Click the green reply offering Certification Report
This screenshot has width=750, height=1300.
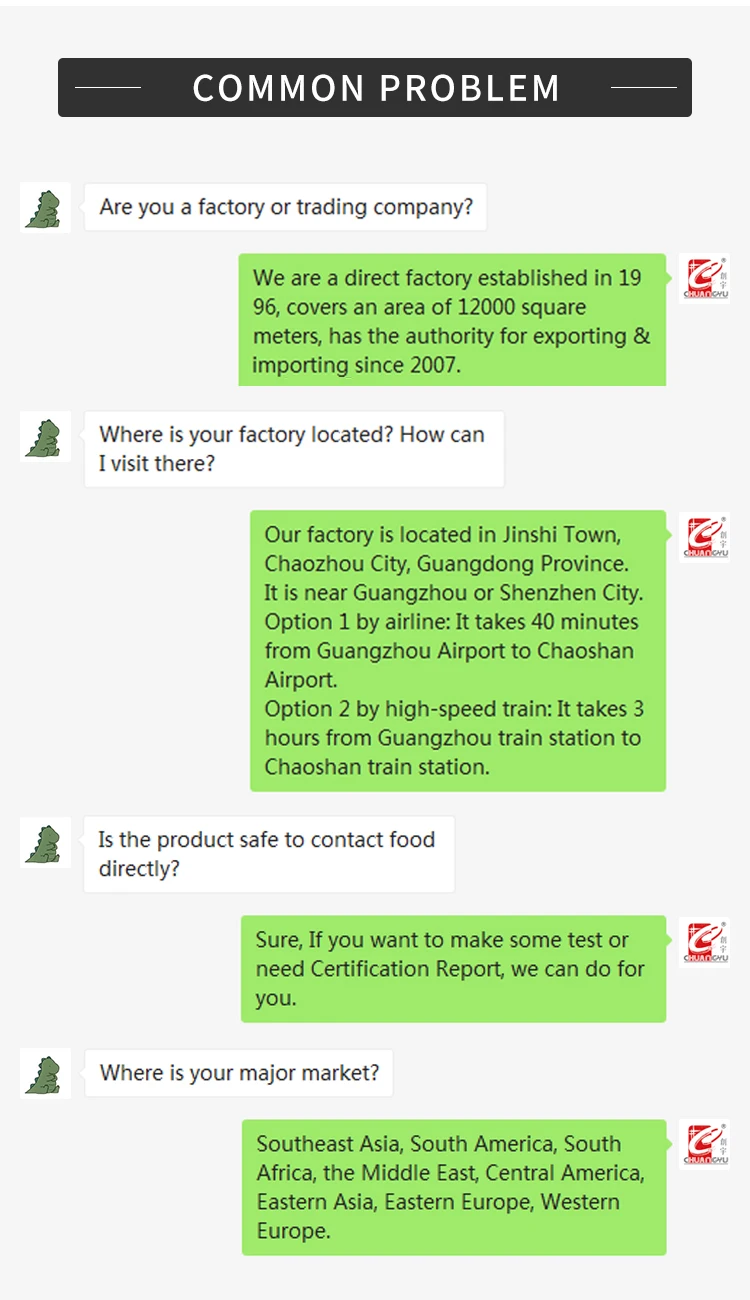point(453,969)
